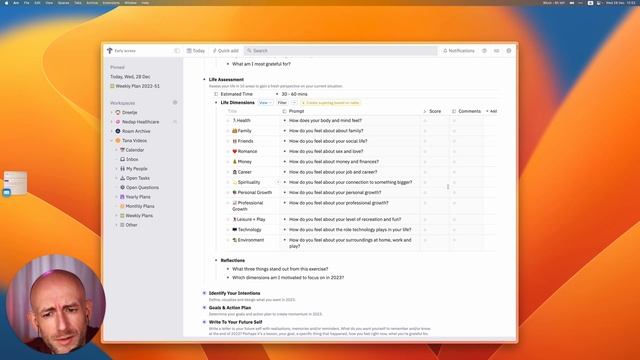Toggle the sidebar panel icon
This screenshot has height=360, width=640.
(x=177, y=51)
